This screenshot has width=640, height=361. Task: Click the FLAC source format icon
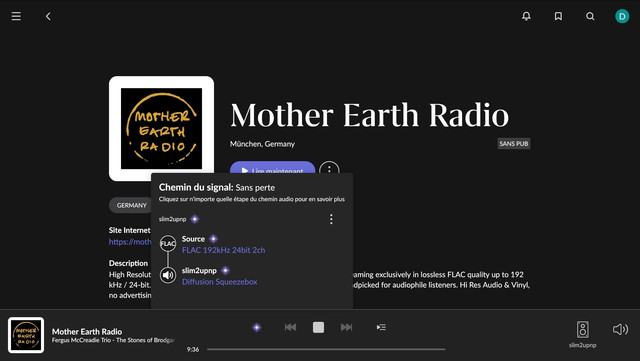click(x=168, y=244)
